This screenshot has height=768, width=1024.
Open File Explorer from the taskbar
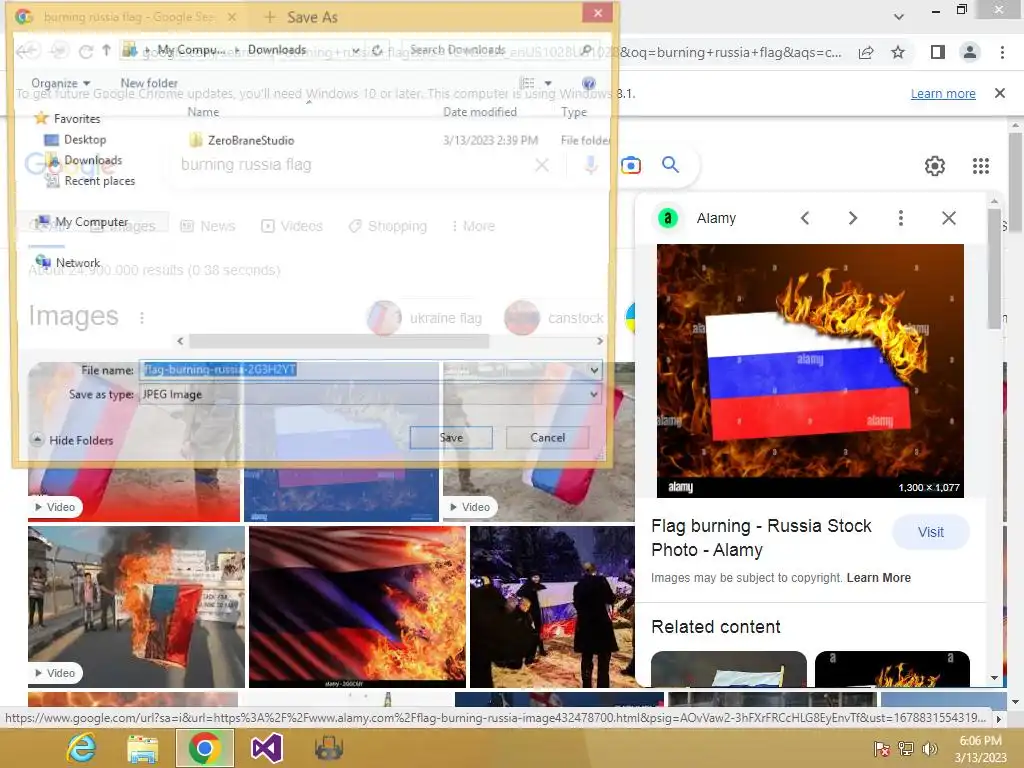(142, 748)
